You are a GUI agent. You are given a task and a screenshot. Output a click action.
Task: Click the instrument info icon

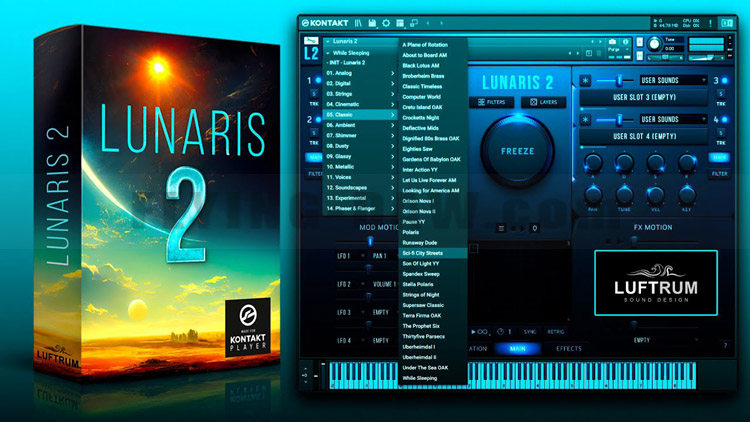[625, 42]
